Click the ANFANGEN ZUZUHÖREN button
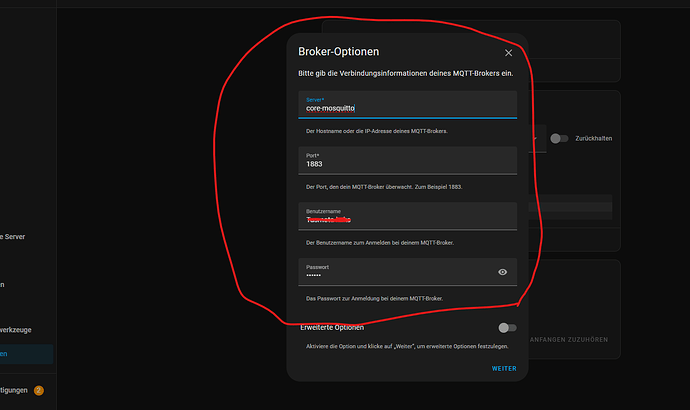 click(572, 339)
